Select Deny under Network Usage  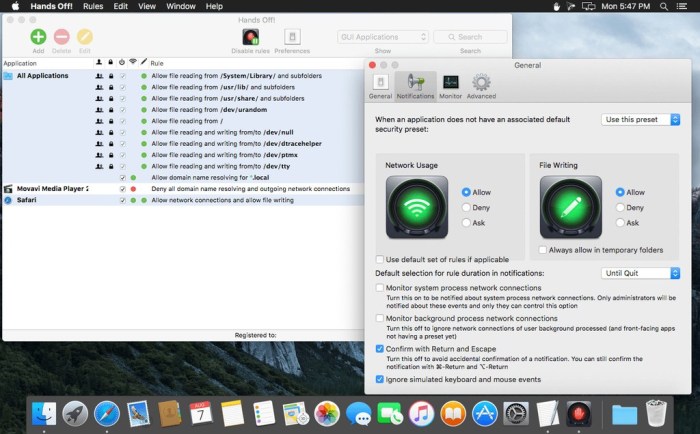tap(467, 207)
